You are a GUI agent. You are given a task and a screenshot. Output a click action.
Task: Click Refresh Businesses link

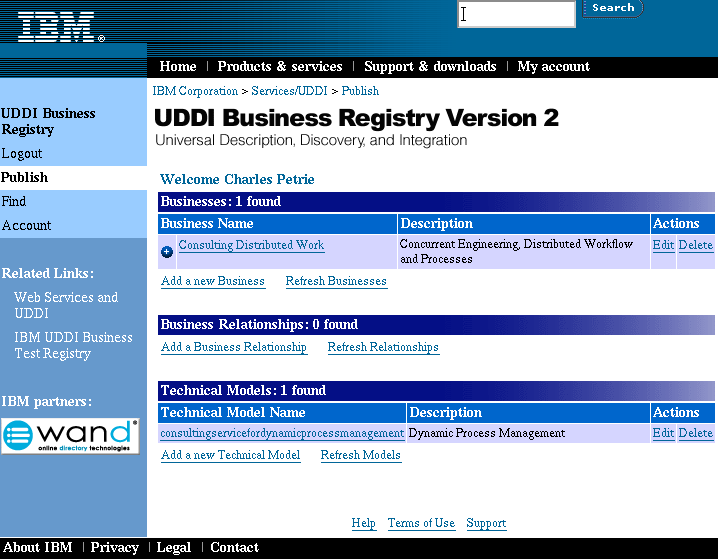[336, 281]
